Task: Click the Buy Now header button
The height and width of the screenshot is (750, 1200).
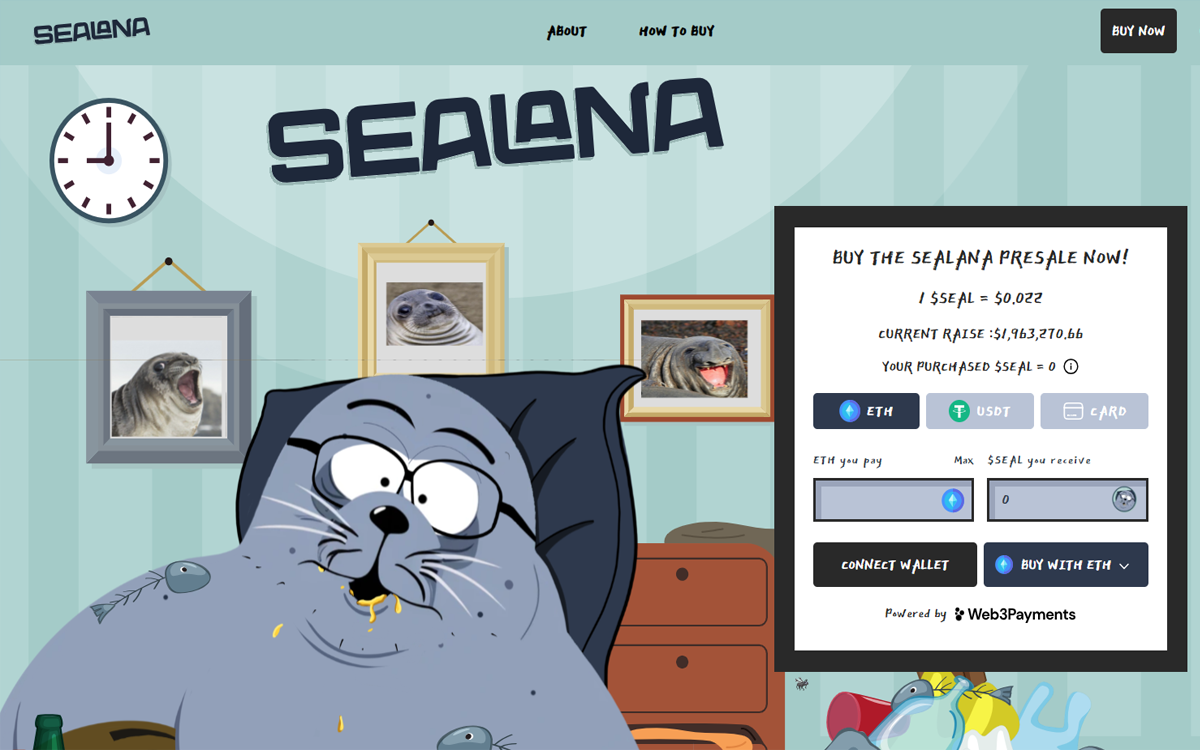Action: tap(1138, 31)
